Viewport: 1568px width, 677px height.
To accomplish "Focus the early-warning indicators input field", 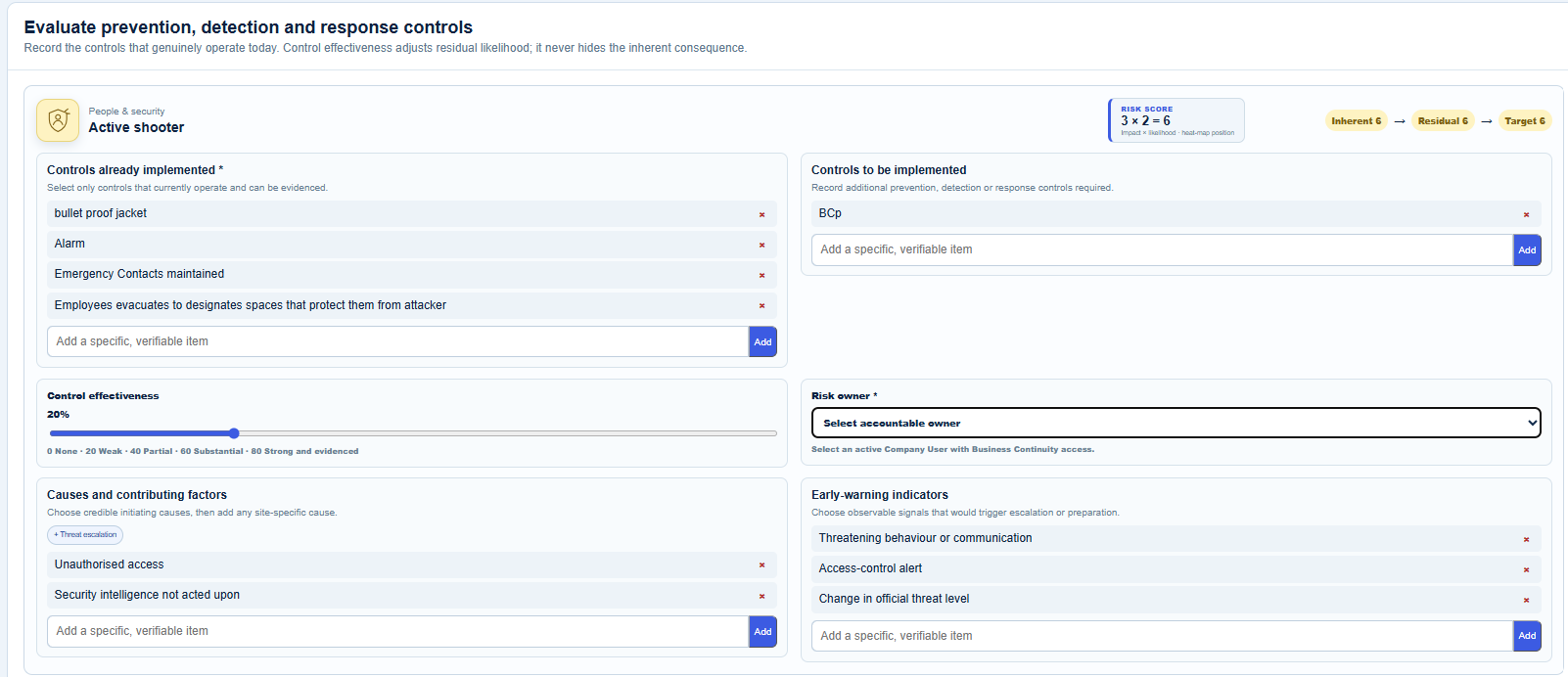I will coord(1162,636).
